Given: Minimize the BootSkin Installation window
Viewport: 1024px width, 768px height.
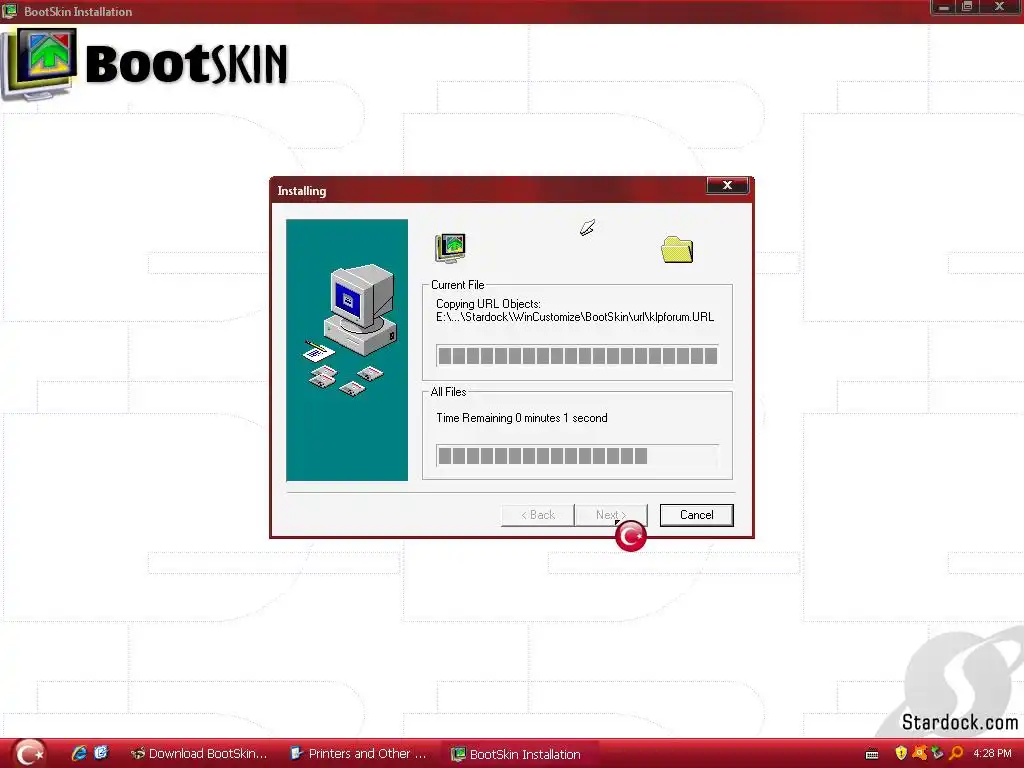Looking at the screenshot, I should tap(943, 7).
